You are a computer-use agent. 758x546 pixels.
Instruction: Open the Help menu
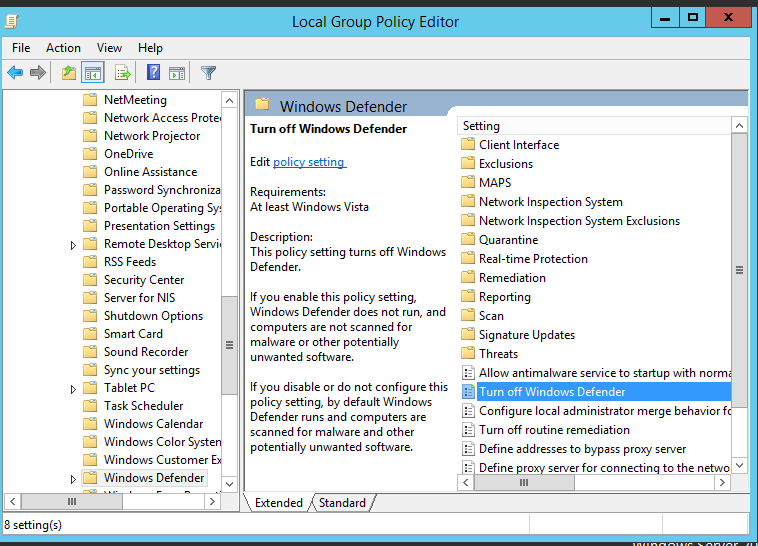[150, 48]
